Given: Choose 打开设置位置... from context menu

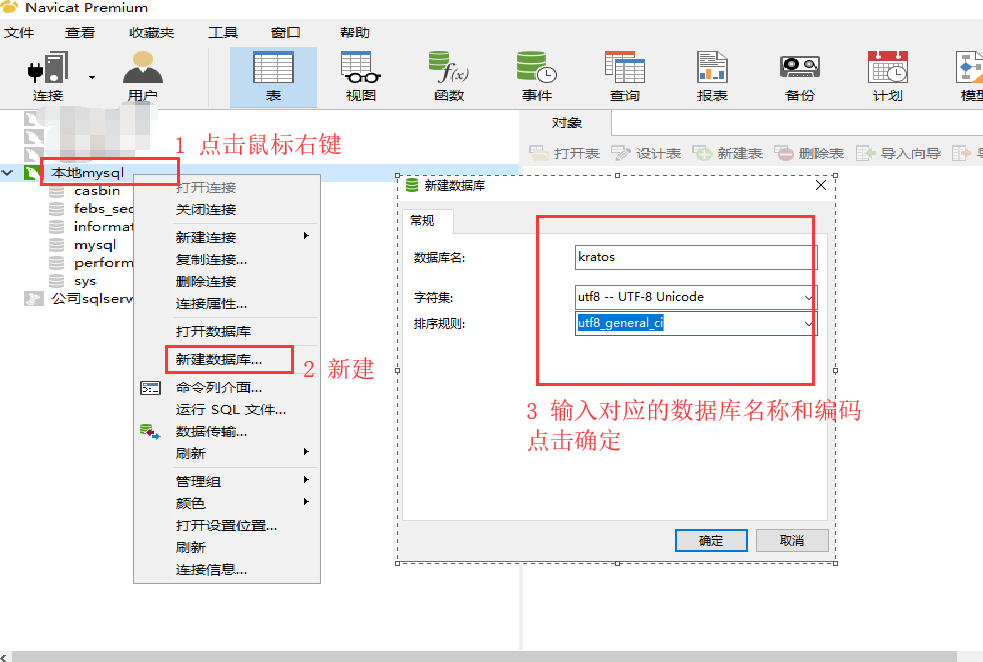Looking at the screenshot, I should [226, 525].
